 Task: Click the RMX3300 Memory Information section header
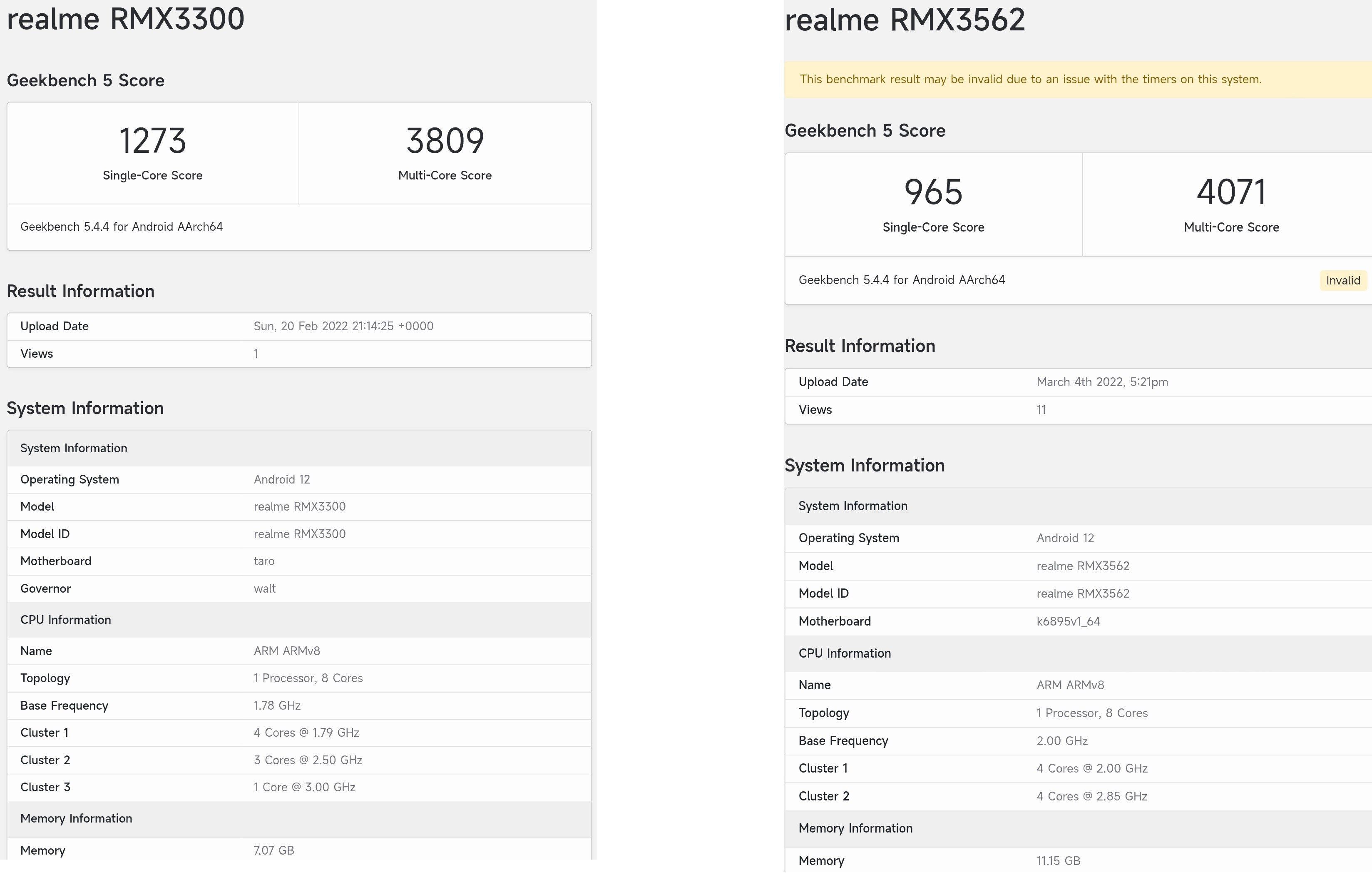click(x=299, y=818)
